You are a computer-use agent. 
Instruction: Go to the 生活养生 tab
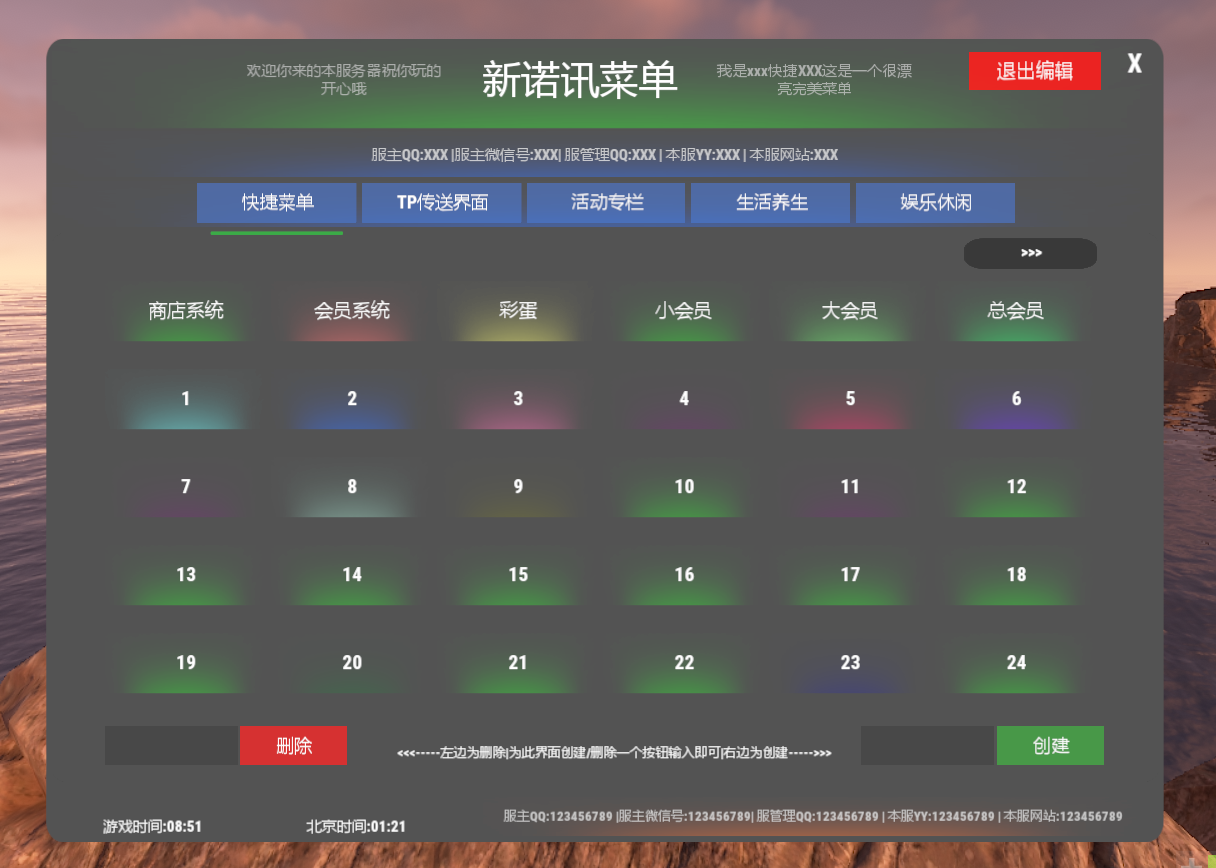[771, 203]
